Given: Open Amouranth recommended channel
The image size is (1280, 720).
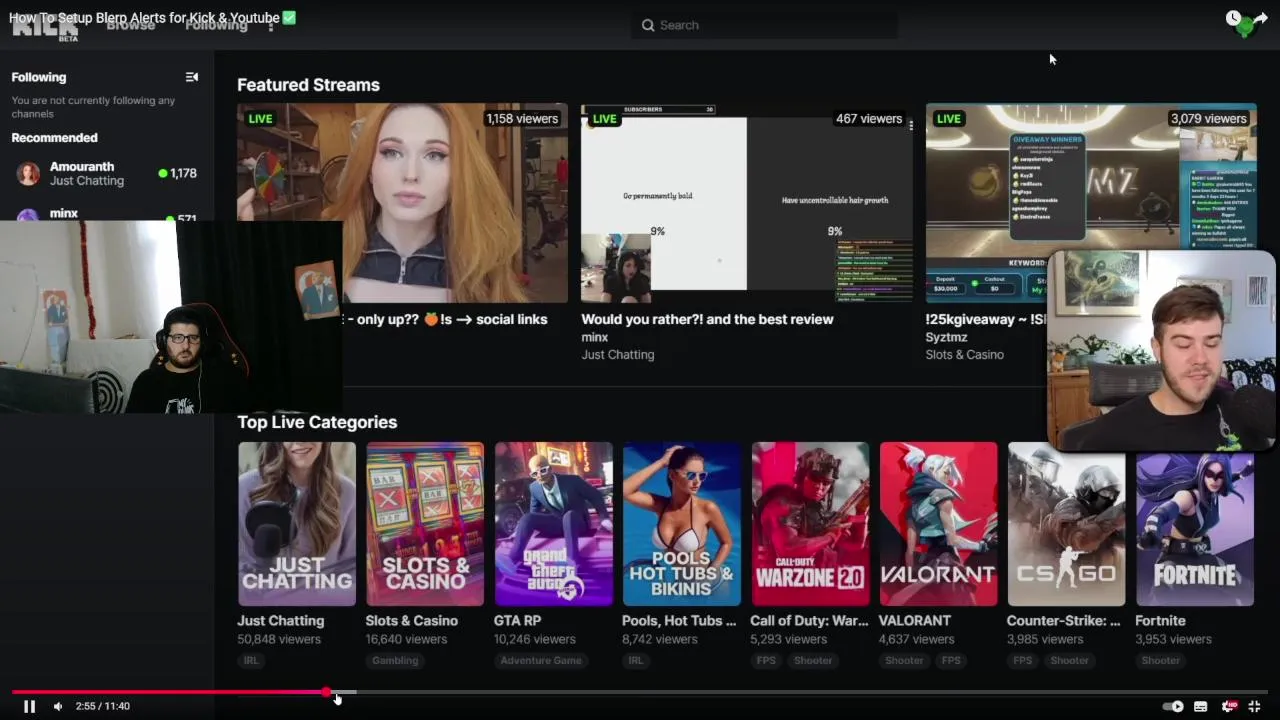Looking at the screenshot, I should point(107,173).
